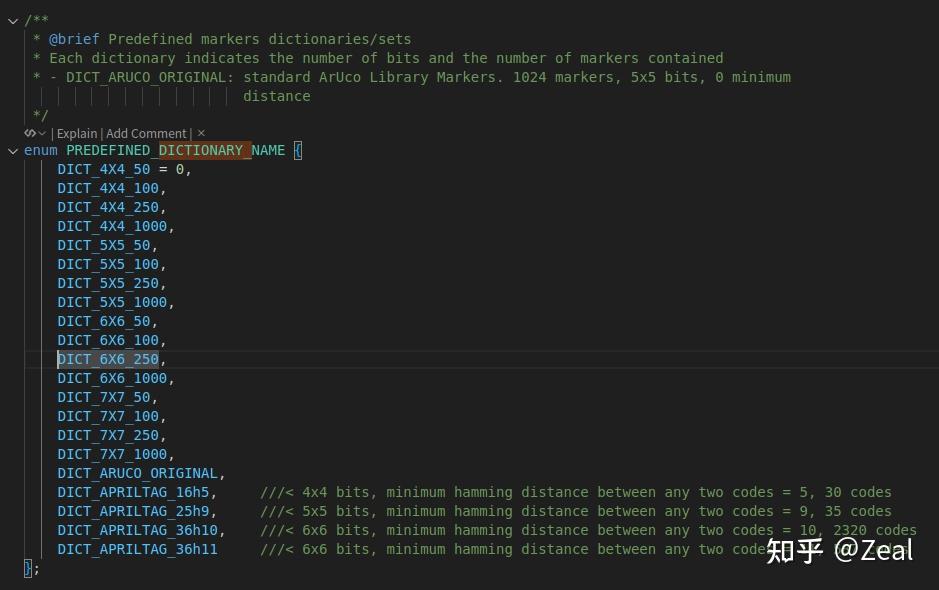This screenshot has height=590, width=939.
Task: Click the enum keyword
Action: [41, 150]
